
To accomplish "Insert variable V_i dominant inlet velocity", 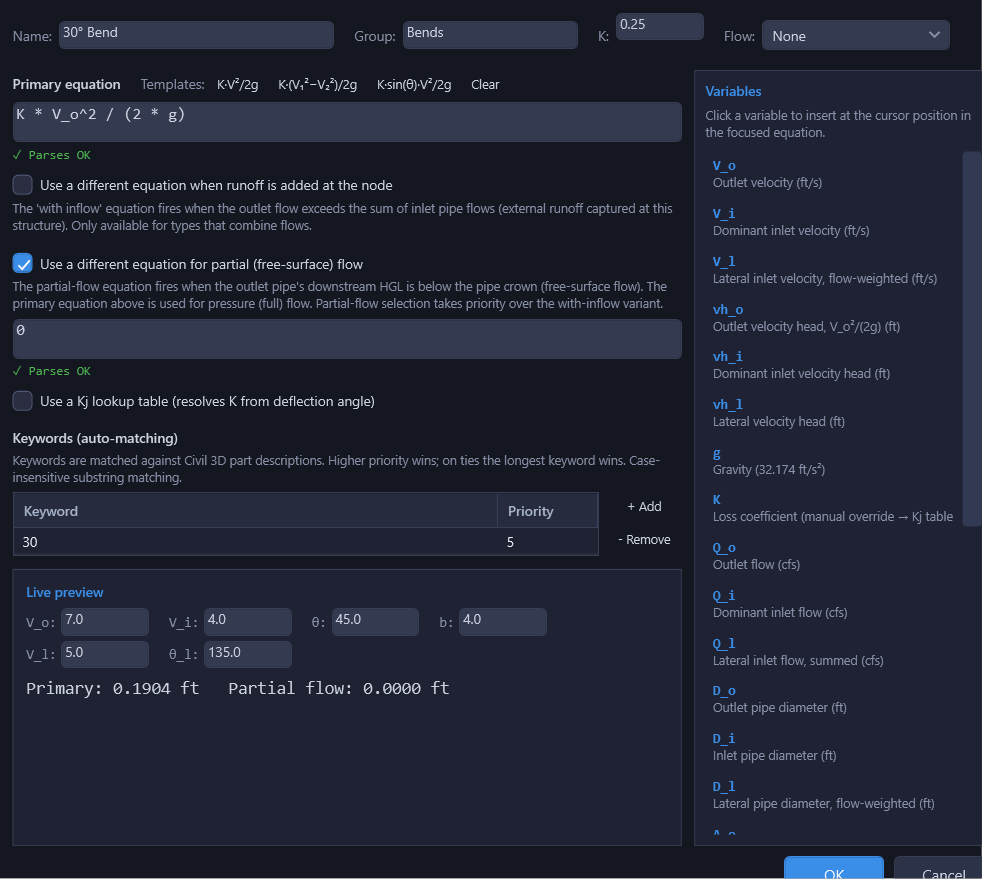I will pos(724,213).
